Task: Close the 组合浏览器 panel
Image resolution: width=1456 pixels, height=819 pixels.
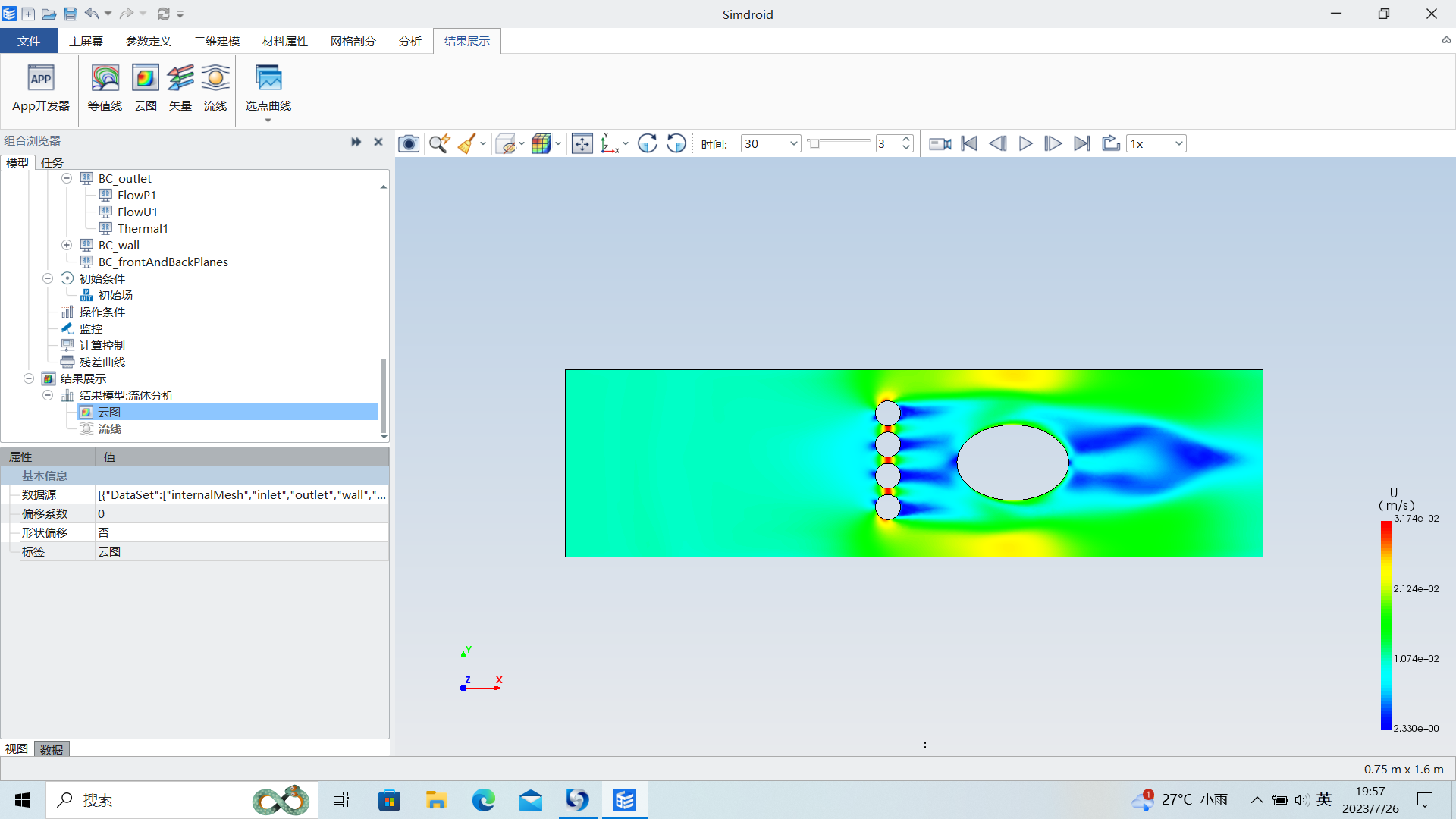Action: coord(378,142)
